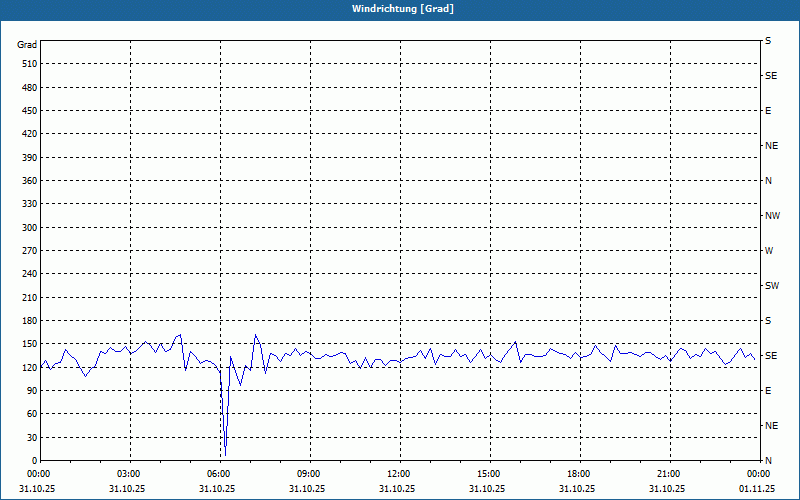Click the 09:00 time axis label
Viewport: 800px width, 500px height.
point(307,474)
